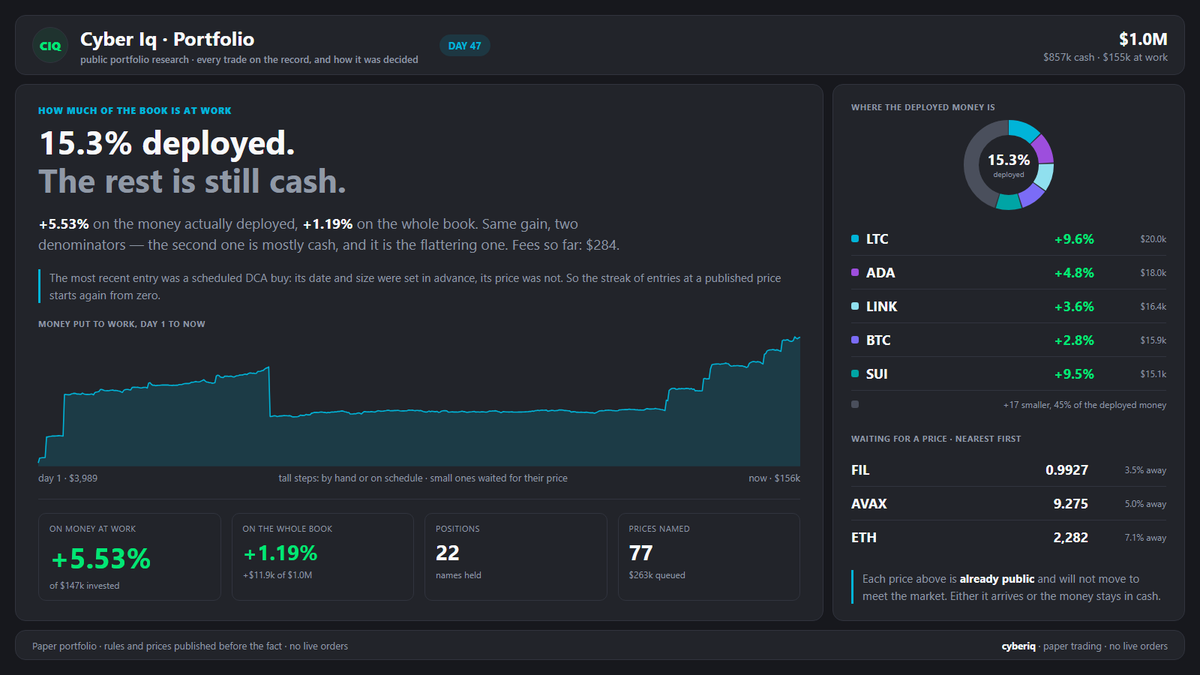Click the FIL target price 0.9927

[x=1067, y=470]
